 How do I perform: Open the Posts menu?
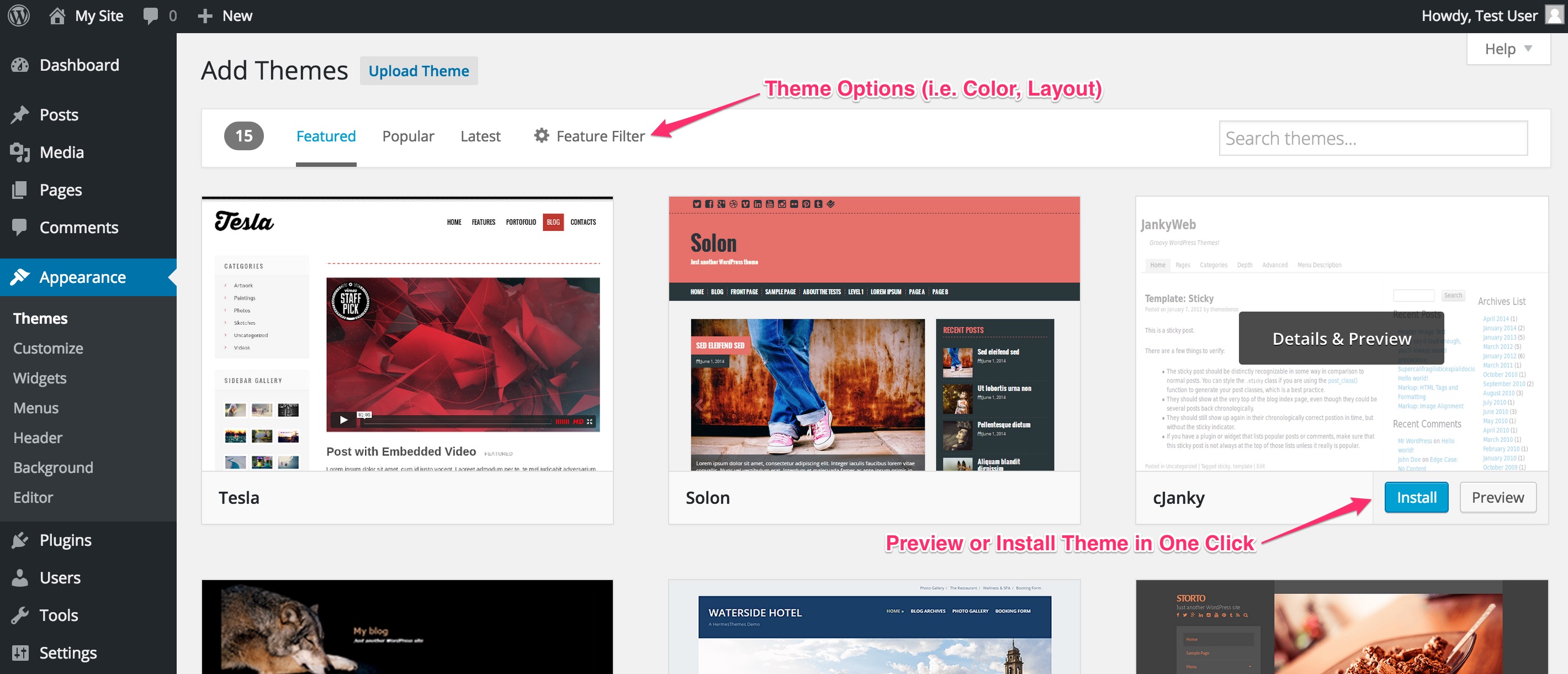[x=88, y=115]
